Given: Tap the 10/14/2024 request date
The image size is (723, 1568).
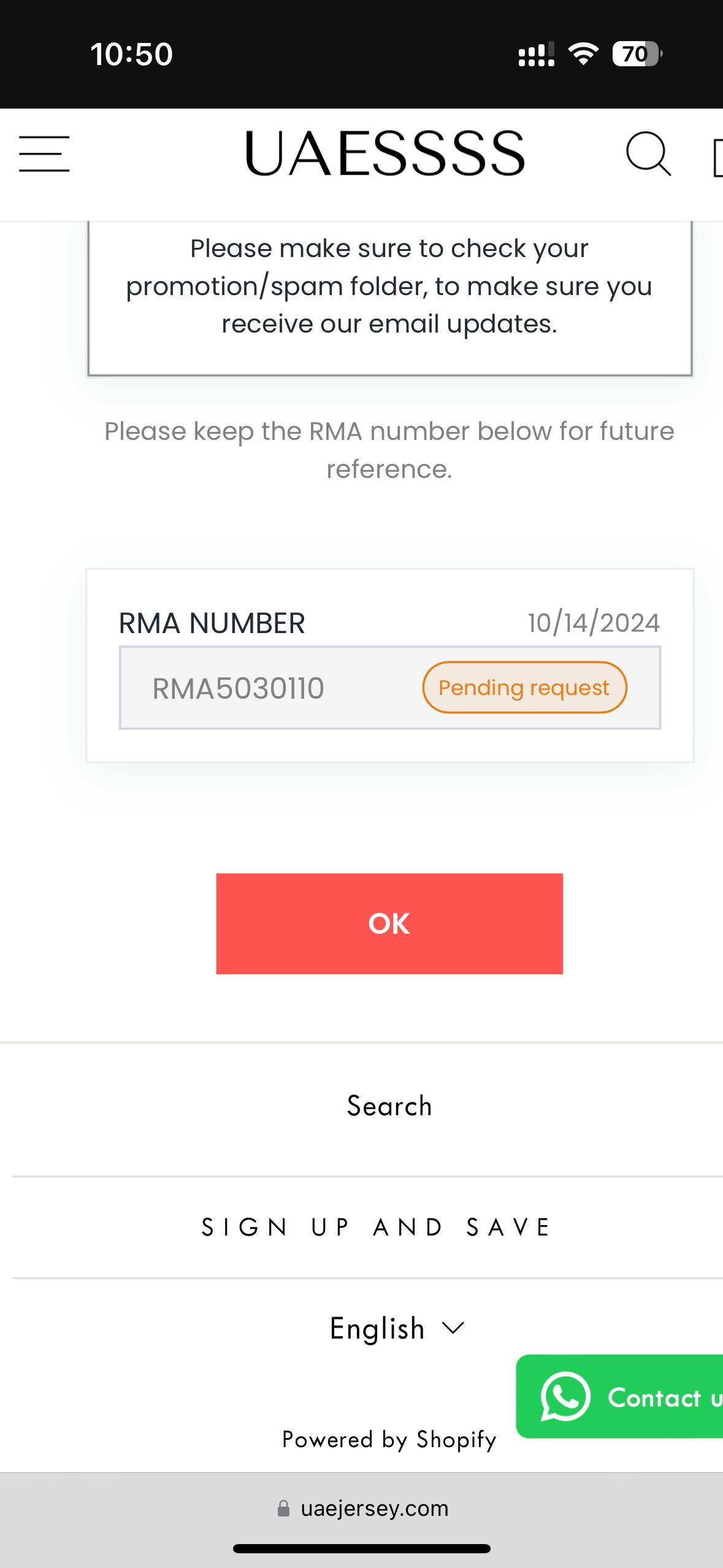Looking at the screenshot, I should [594, 623].
